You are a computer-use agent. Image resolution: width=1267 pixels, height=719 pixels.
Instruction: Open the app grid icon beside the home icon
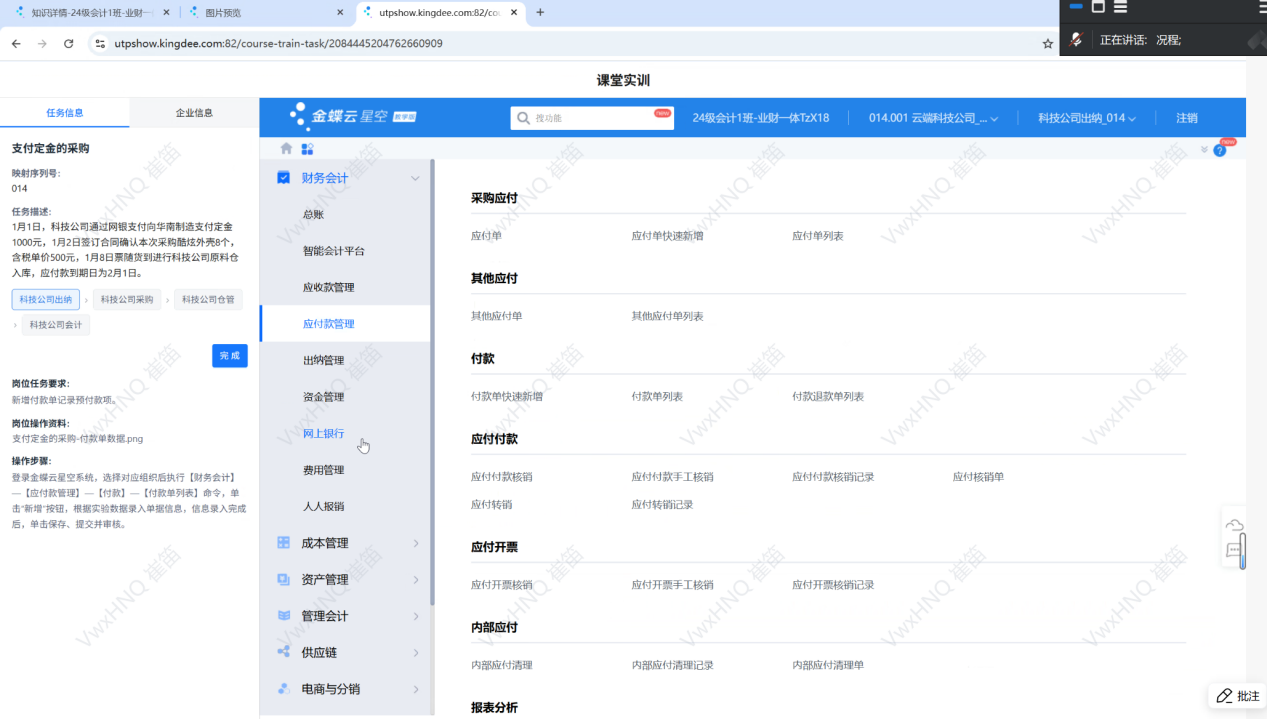[307, 148]
